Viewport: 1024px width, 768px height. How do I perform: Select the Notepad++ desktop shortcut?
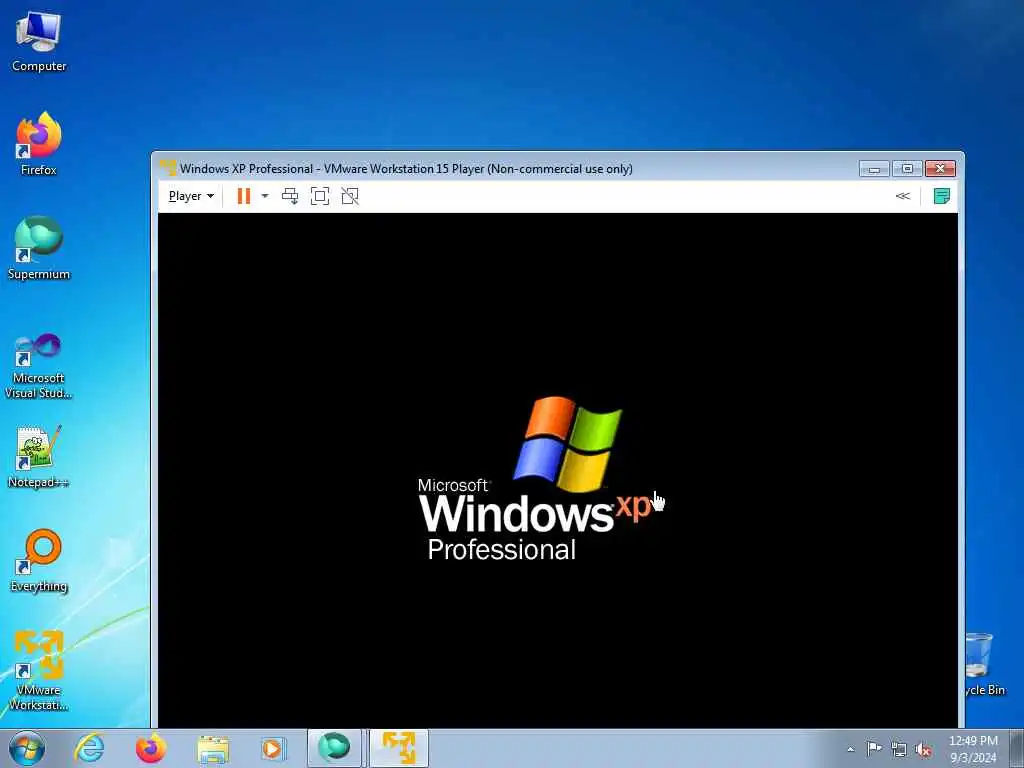39,457
